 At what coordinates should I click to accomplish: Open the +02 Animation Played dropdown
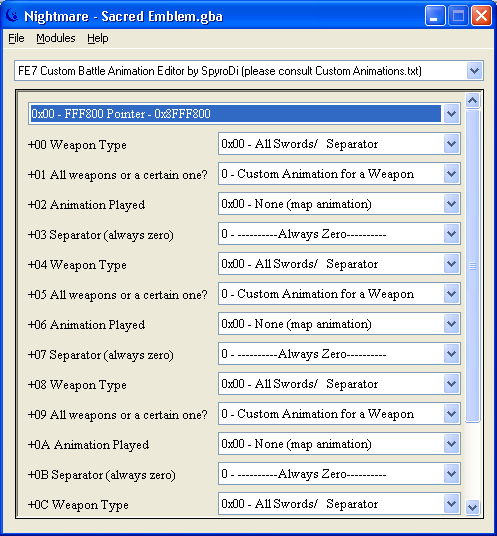pyautogui.click(x=451, y=204)
